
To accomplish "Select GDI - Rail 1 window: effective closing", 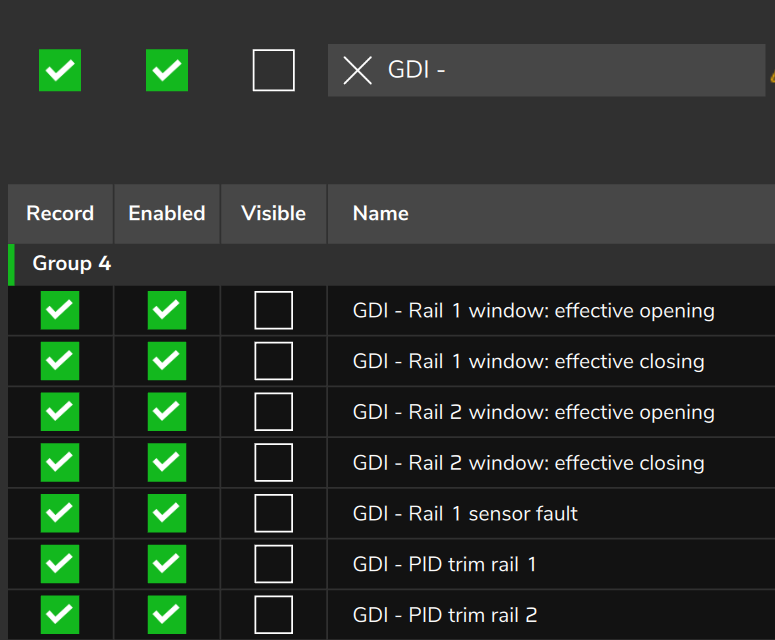I will [x=528, y=361].
